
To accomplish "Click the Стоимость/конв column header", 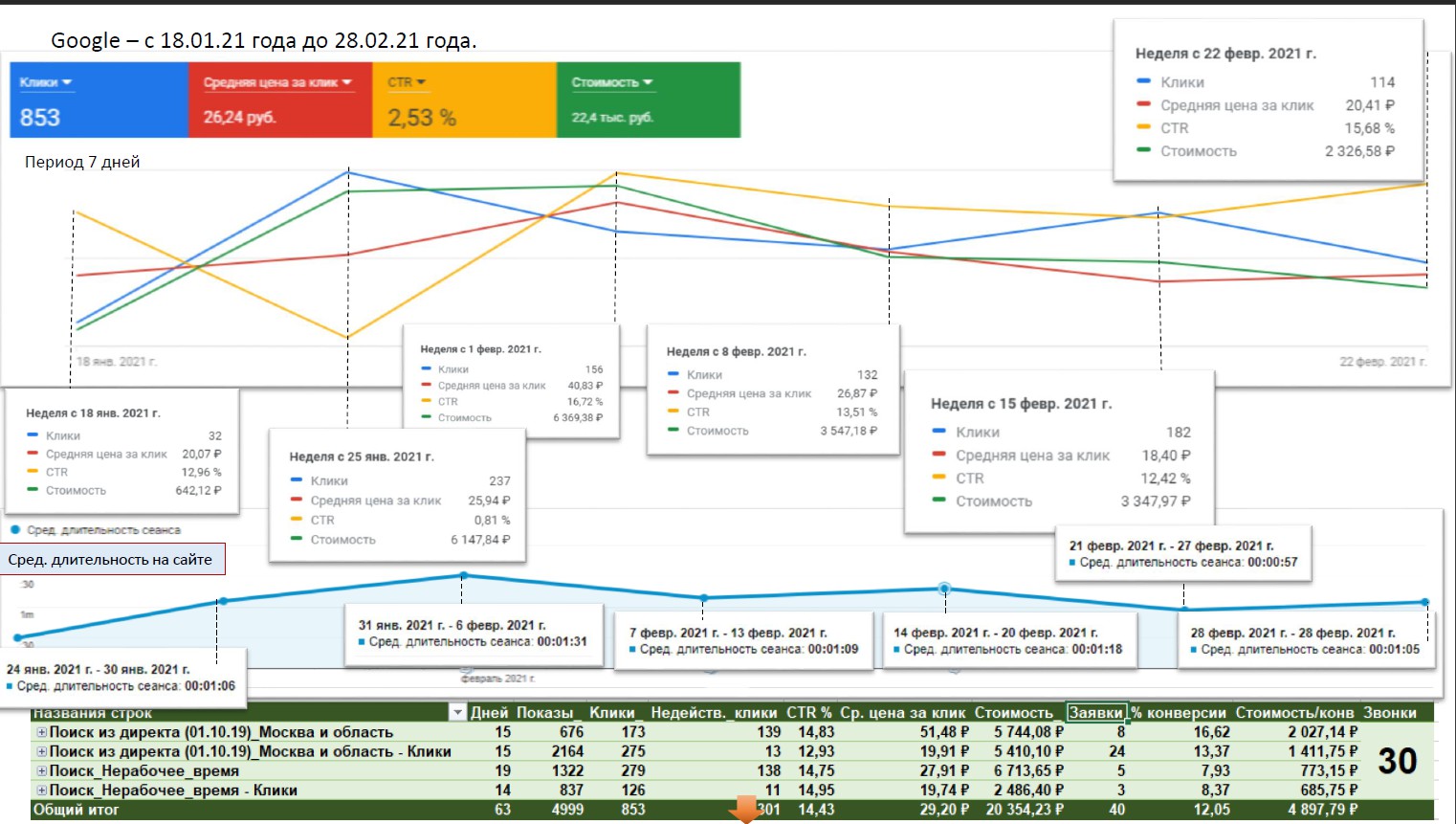I will 1294,712.
